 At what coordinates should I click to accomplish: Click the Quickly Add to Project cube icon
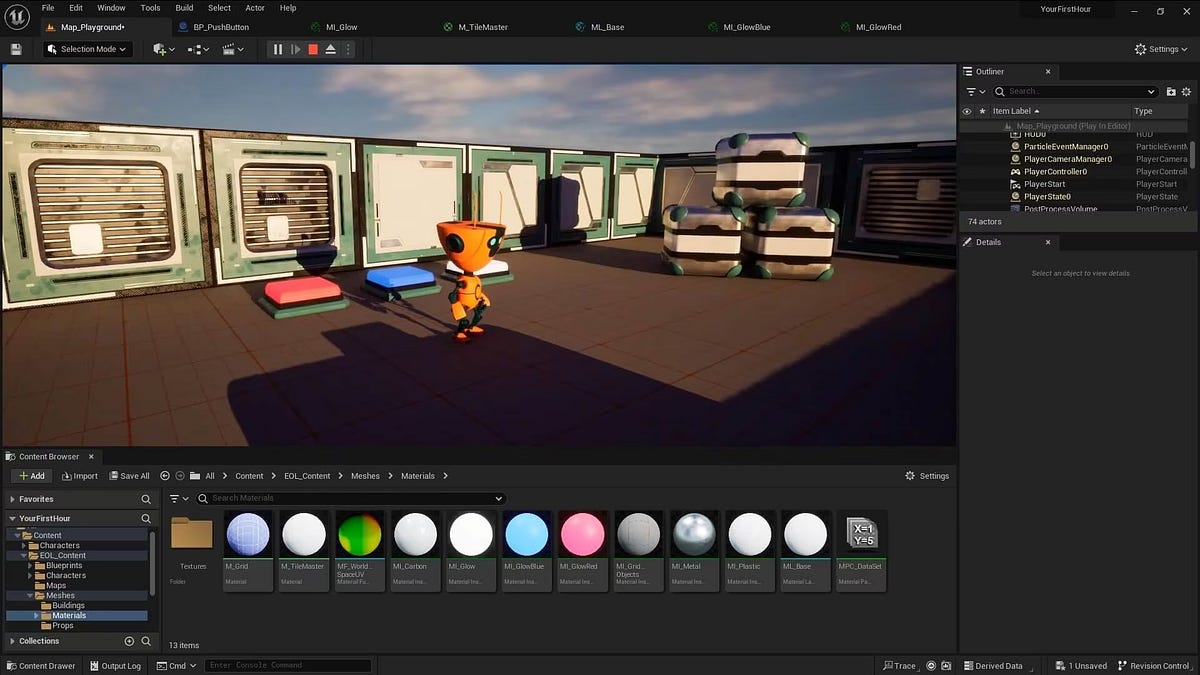(157, 49)
